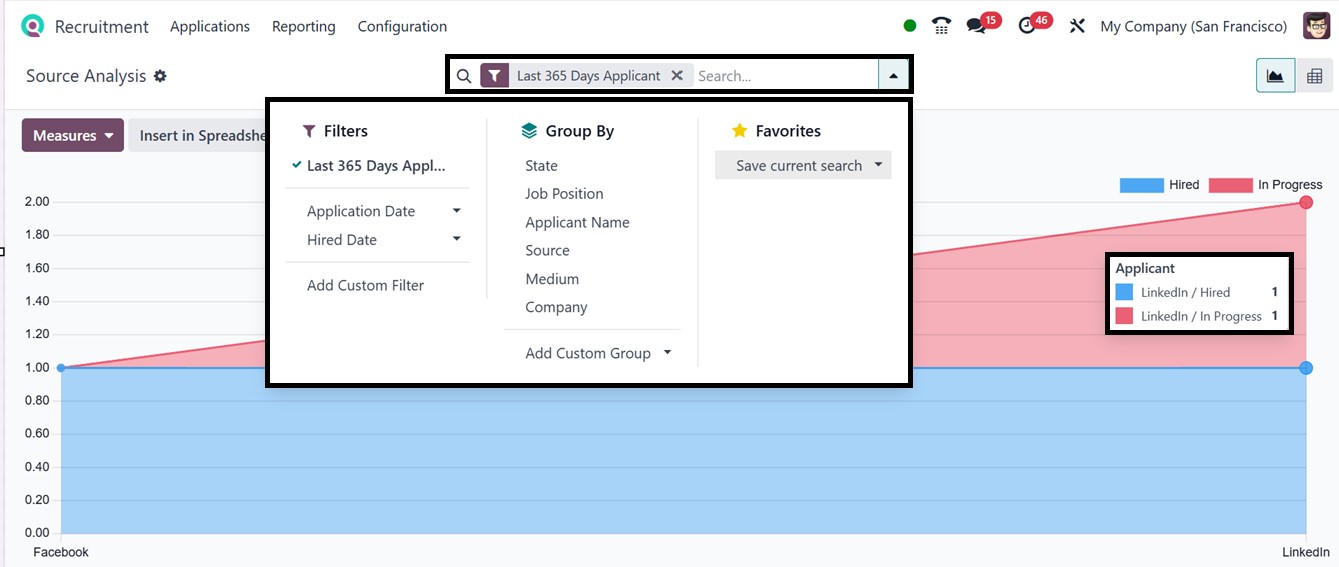This screenshot has width=1339, height=567.
Task: Toggle the Last 365 Days Applicant filter
Action: pyautogui.click(x=375, y=166)
